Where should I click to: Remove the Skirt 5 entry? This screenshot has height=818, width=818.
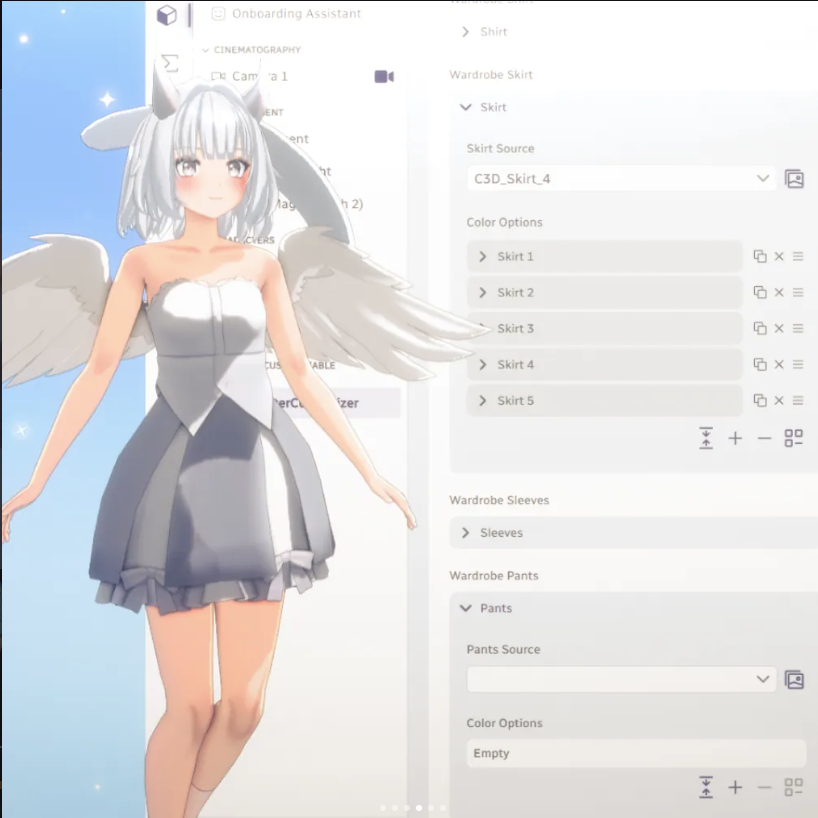click(779, 400)
